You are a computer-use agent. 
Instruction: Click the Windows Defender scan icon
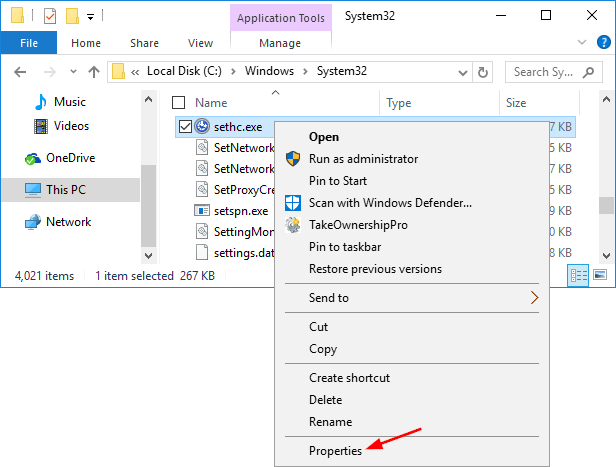294,203
